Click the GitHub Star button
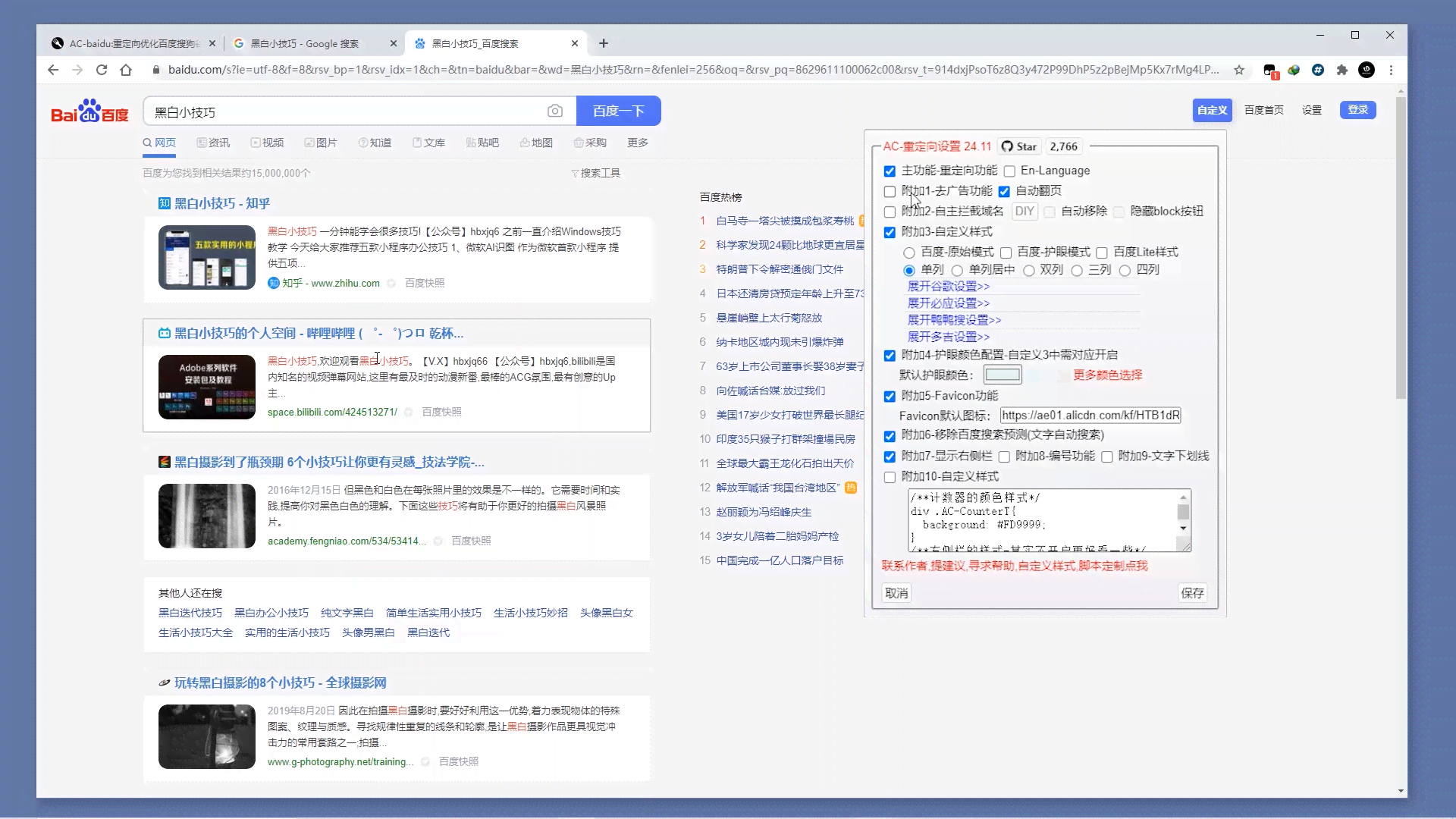This screenshot has height=819, width=1456. point(1018,146)
